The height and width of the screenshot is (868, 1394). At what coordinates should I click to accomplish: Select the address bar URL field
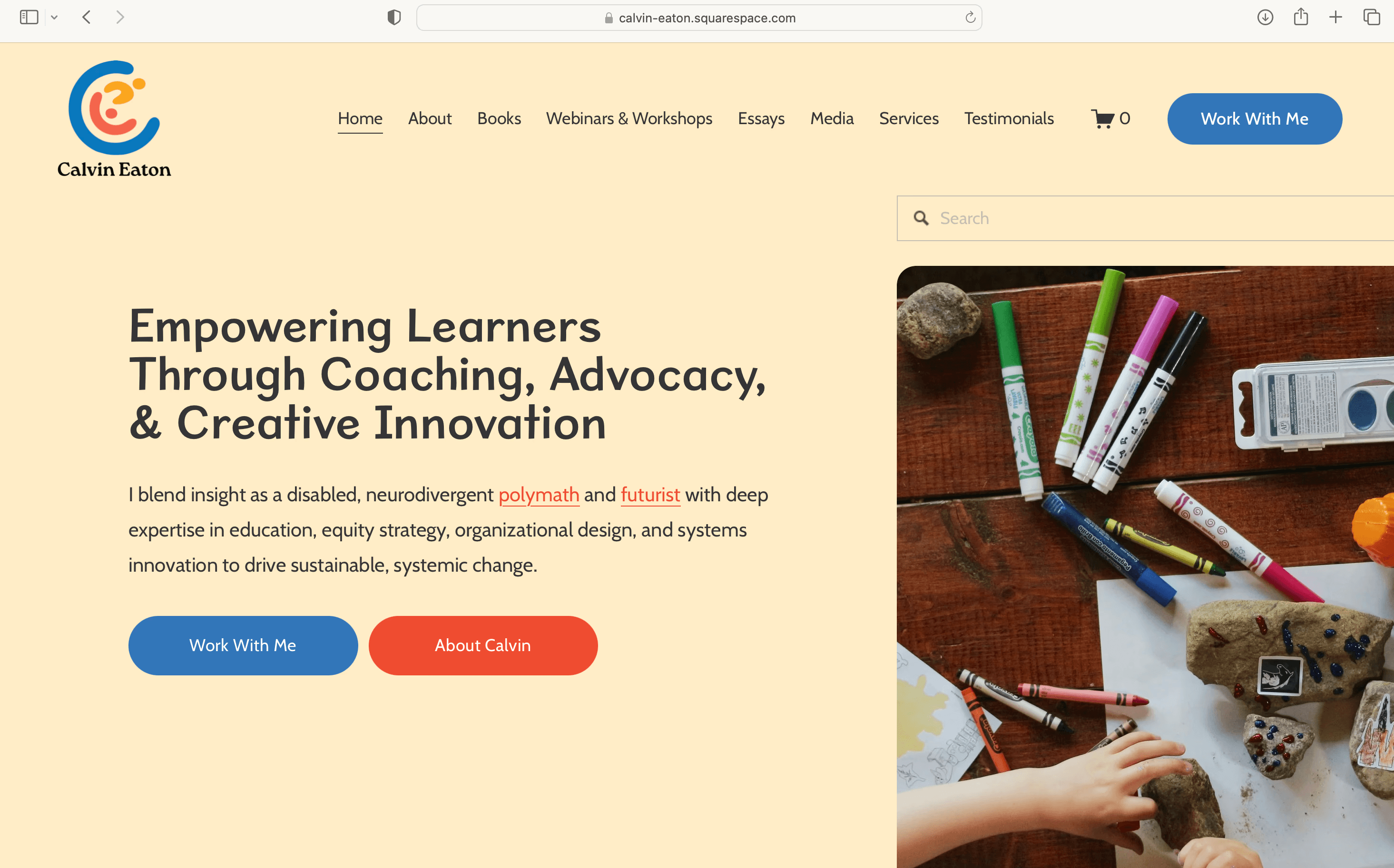(699, 18)
